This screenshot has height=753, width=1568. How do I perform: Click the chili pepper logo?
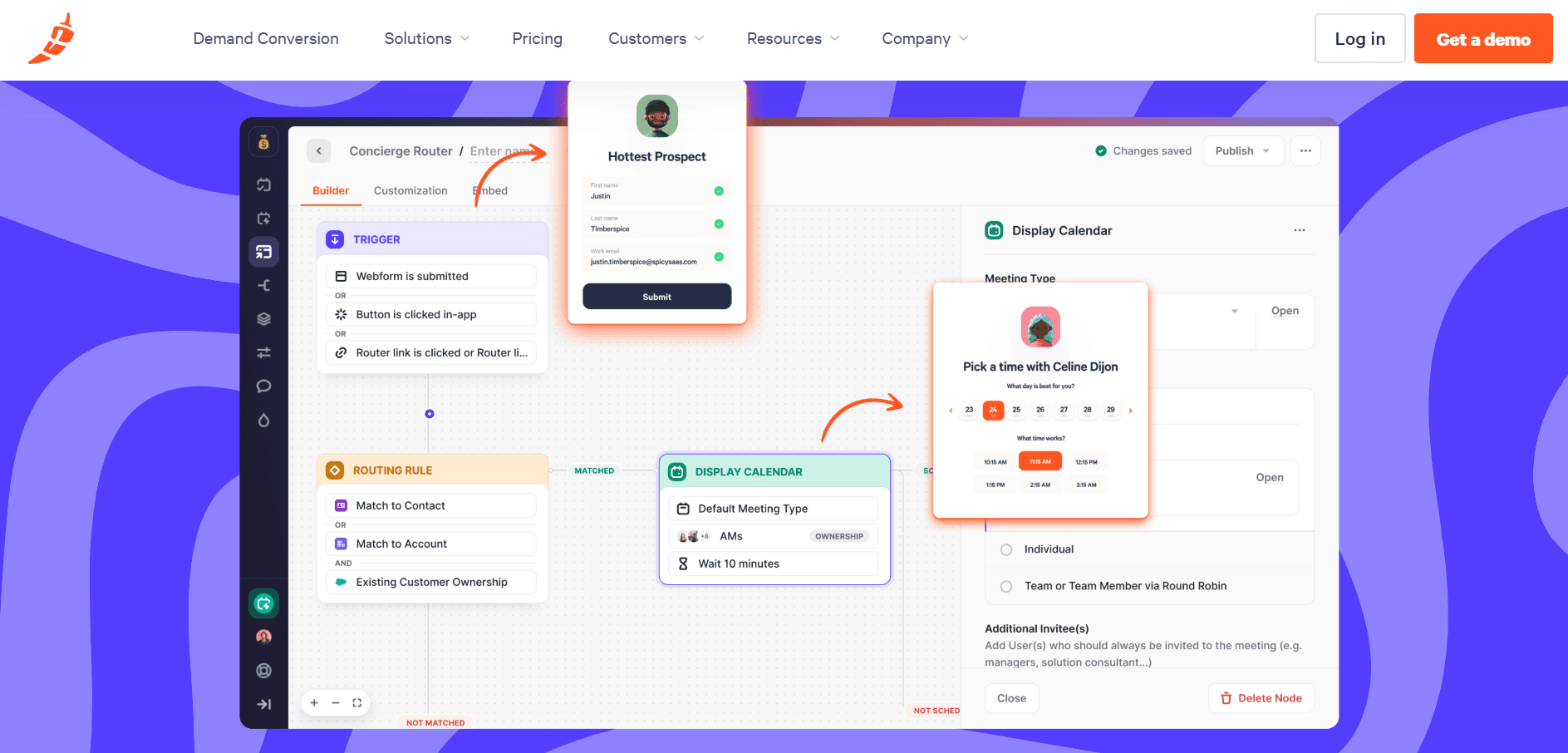52,39
